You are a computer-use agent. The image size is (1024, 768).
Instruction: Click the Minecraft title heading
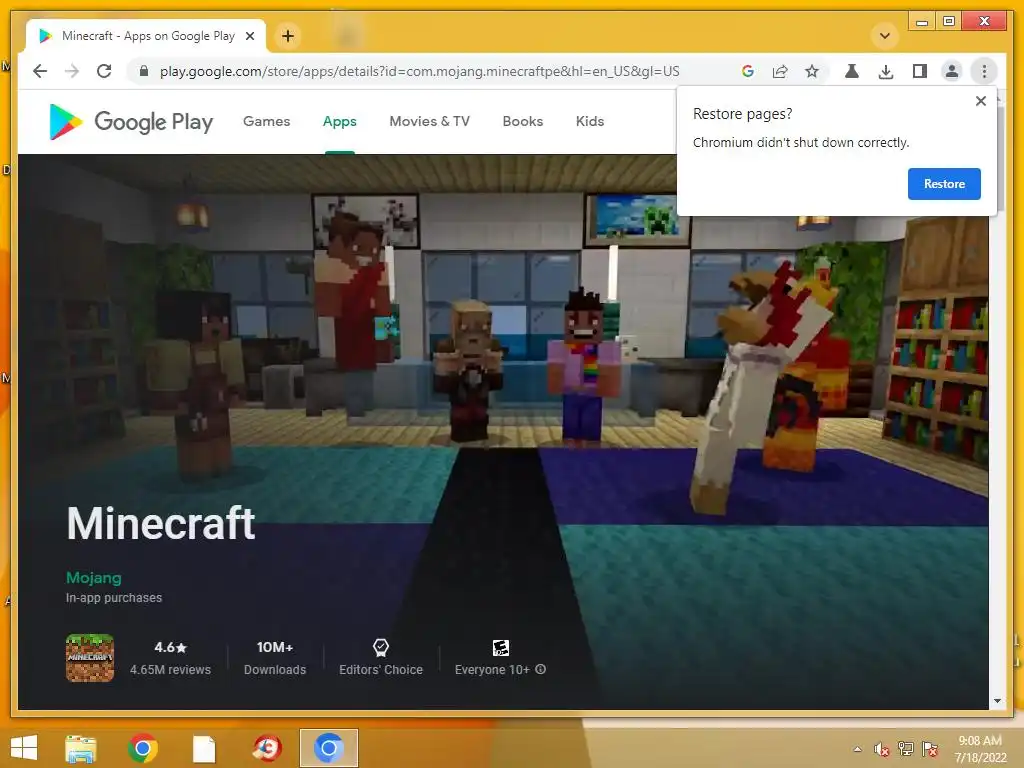coord(161,523)
